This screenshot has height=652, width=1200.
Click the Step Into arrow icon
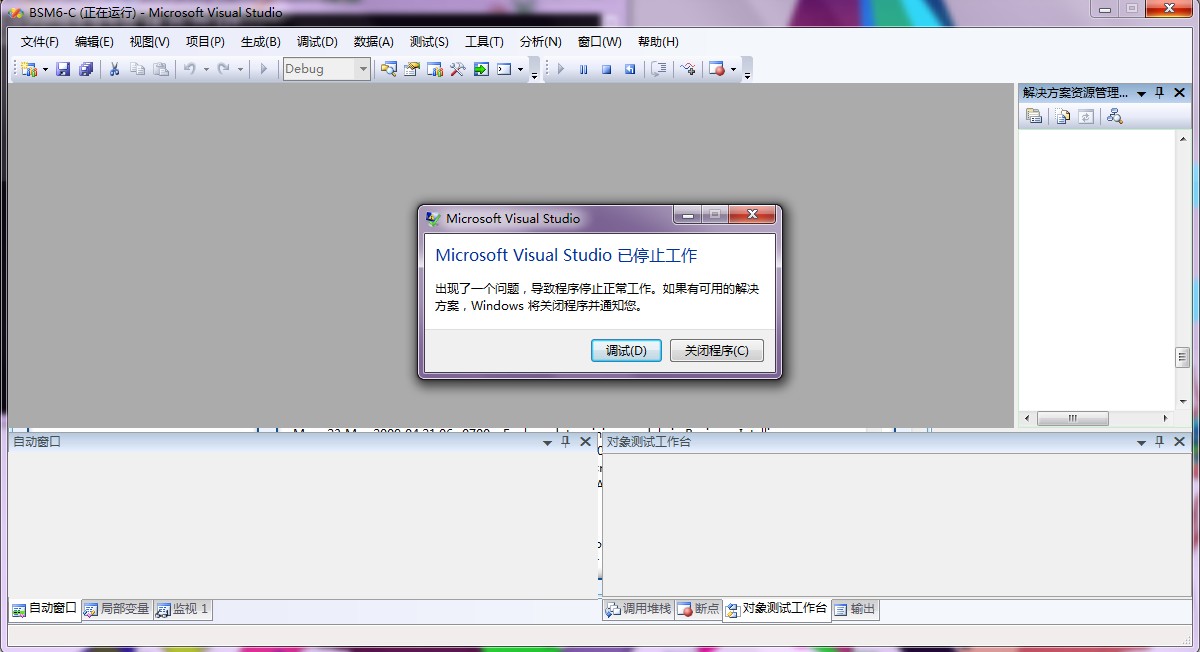[688, 69]
